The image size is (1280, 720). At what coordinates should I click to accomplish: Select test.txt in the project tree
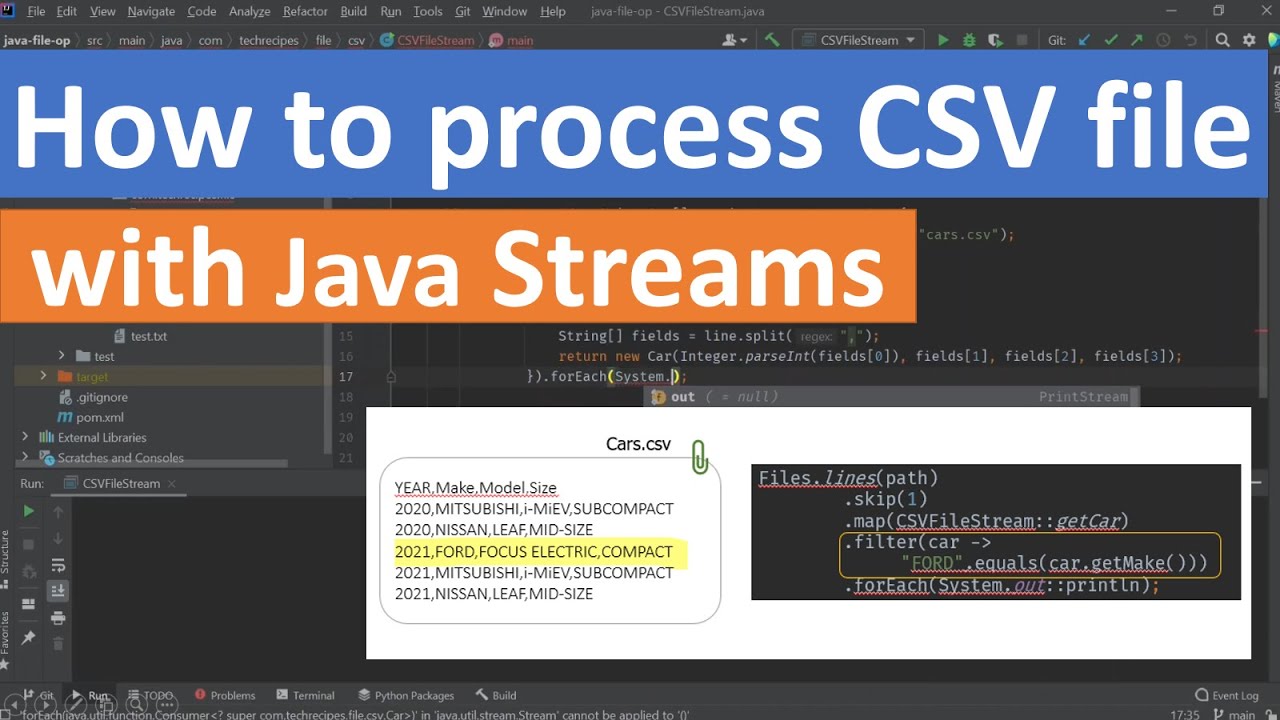pos(139,336)
